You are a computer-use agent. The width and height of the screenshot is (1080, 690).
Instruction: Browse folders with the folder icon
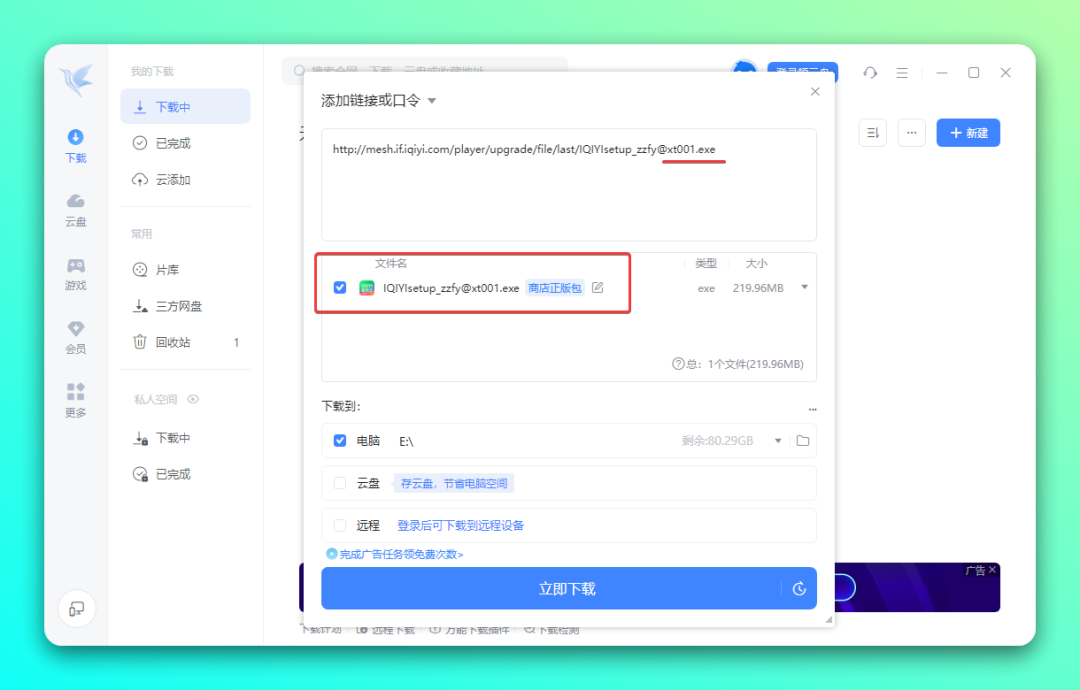802,441
